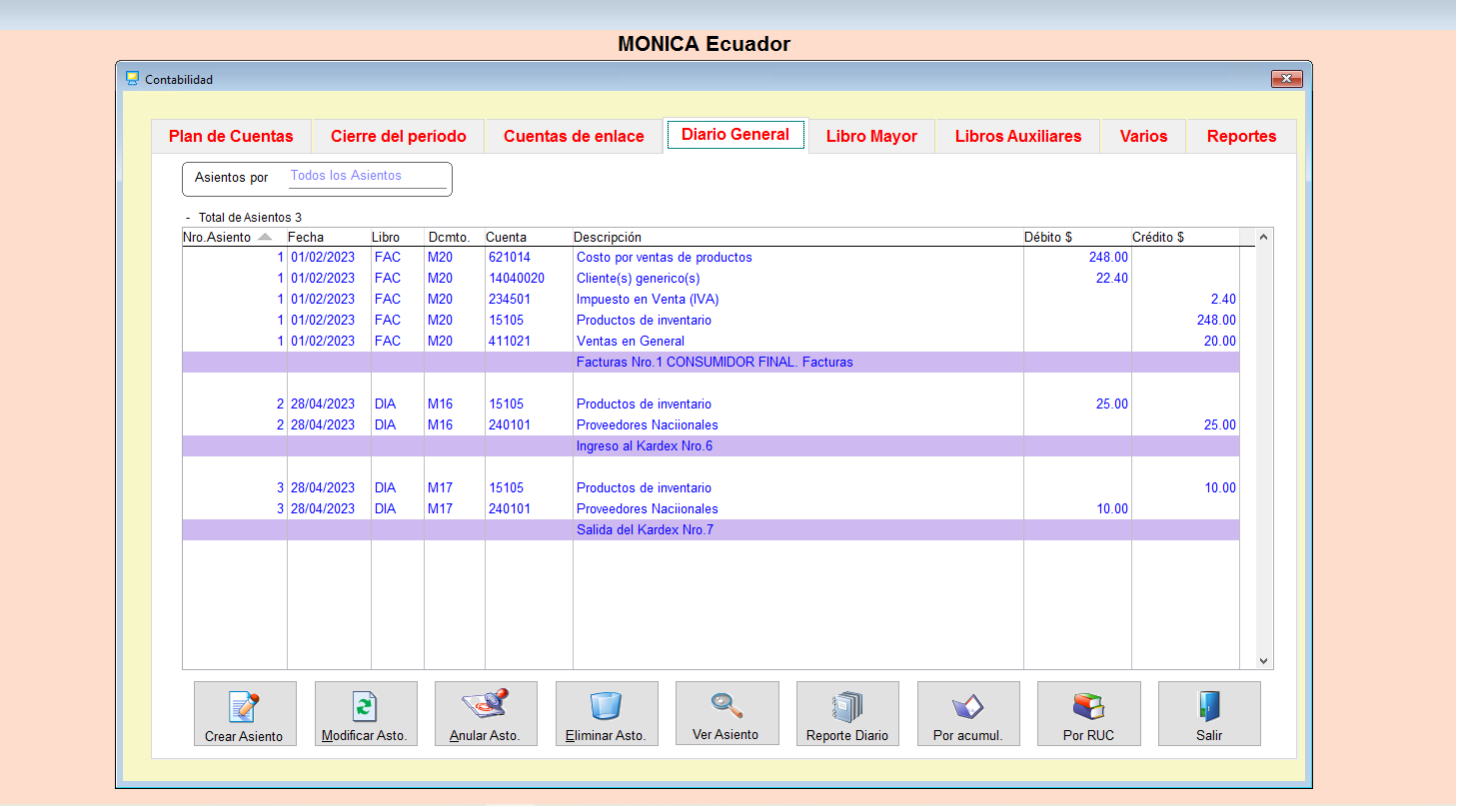Go to the Libro Mayor tab
1459x812 pixels.
click(x=871, y=137)
